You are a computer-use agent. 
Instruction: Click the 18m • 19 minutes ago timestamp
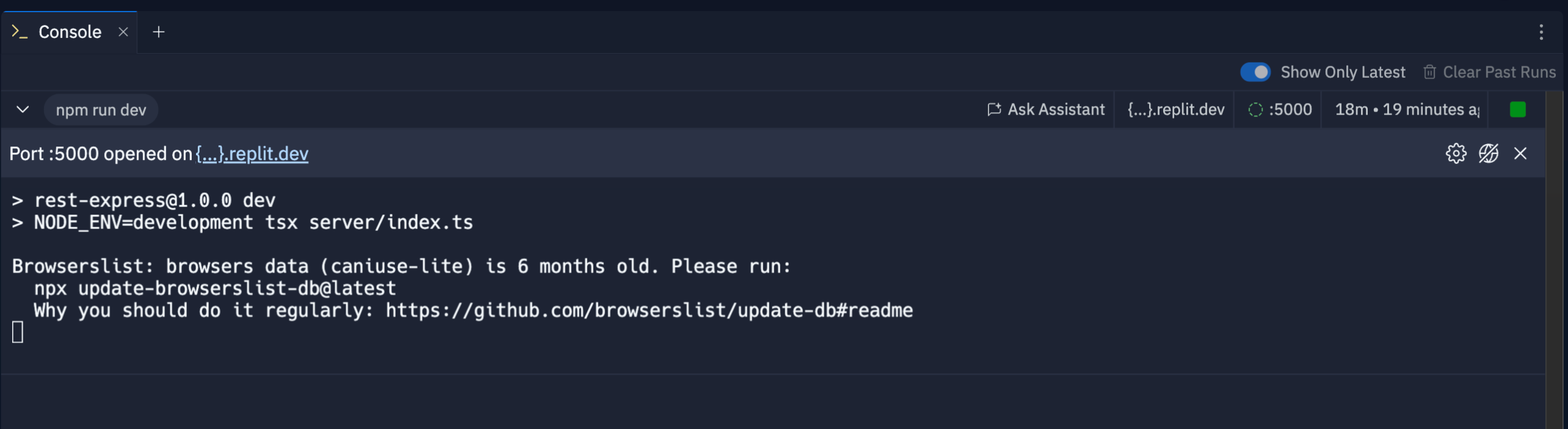coord(1407,110)
